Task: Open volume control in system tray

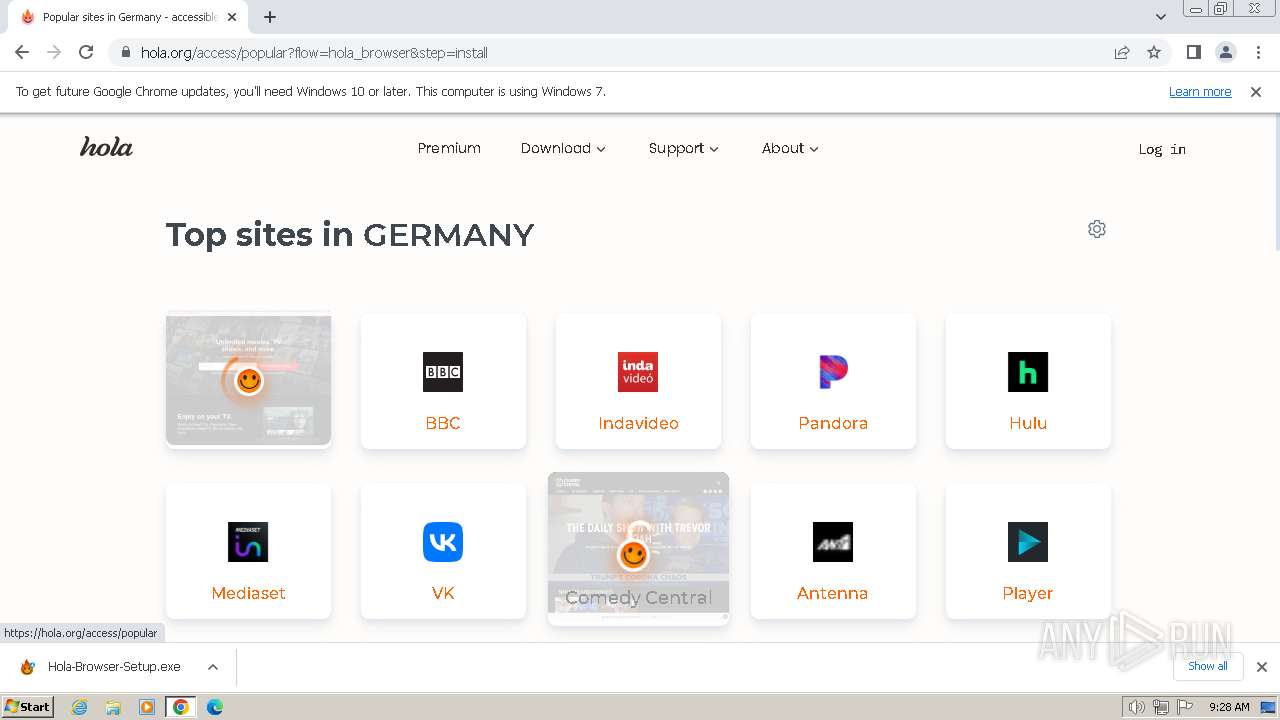Action: coord(1136,707)
